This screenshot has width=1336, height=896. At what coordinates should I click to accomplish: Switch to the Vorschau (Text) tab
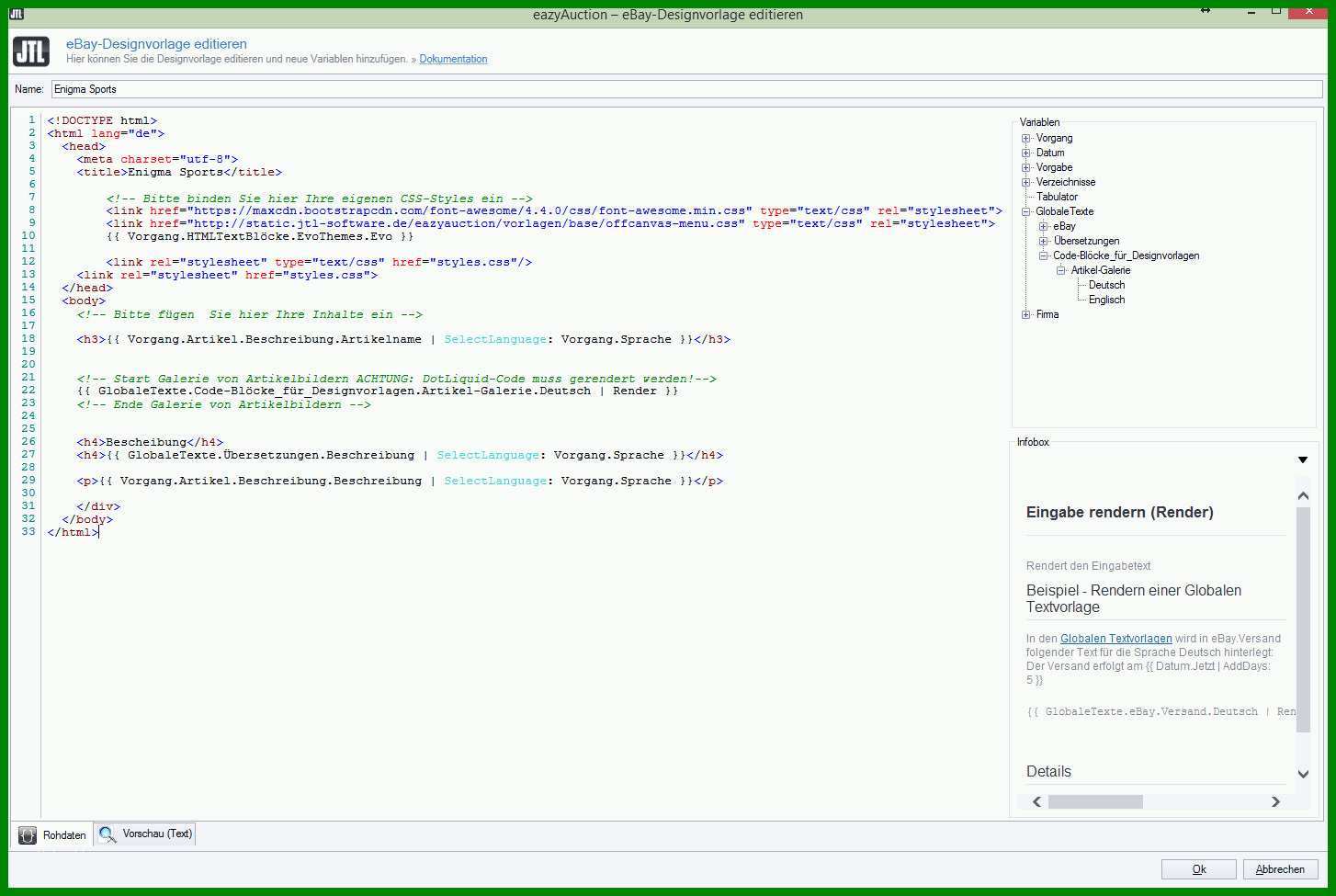[x=144, y=834]
